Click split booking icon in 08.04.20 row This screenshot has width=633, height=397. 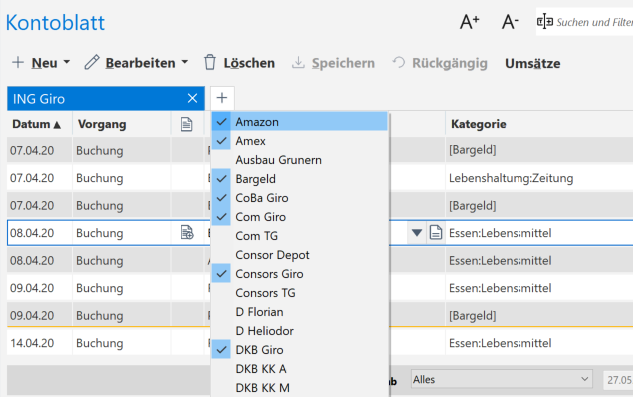click(x=187, y=233)
